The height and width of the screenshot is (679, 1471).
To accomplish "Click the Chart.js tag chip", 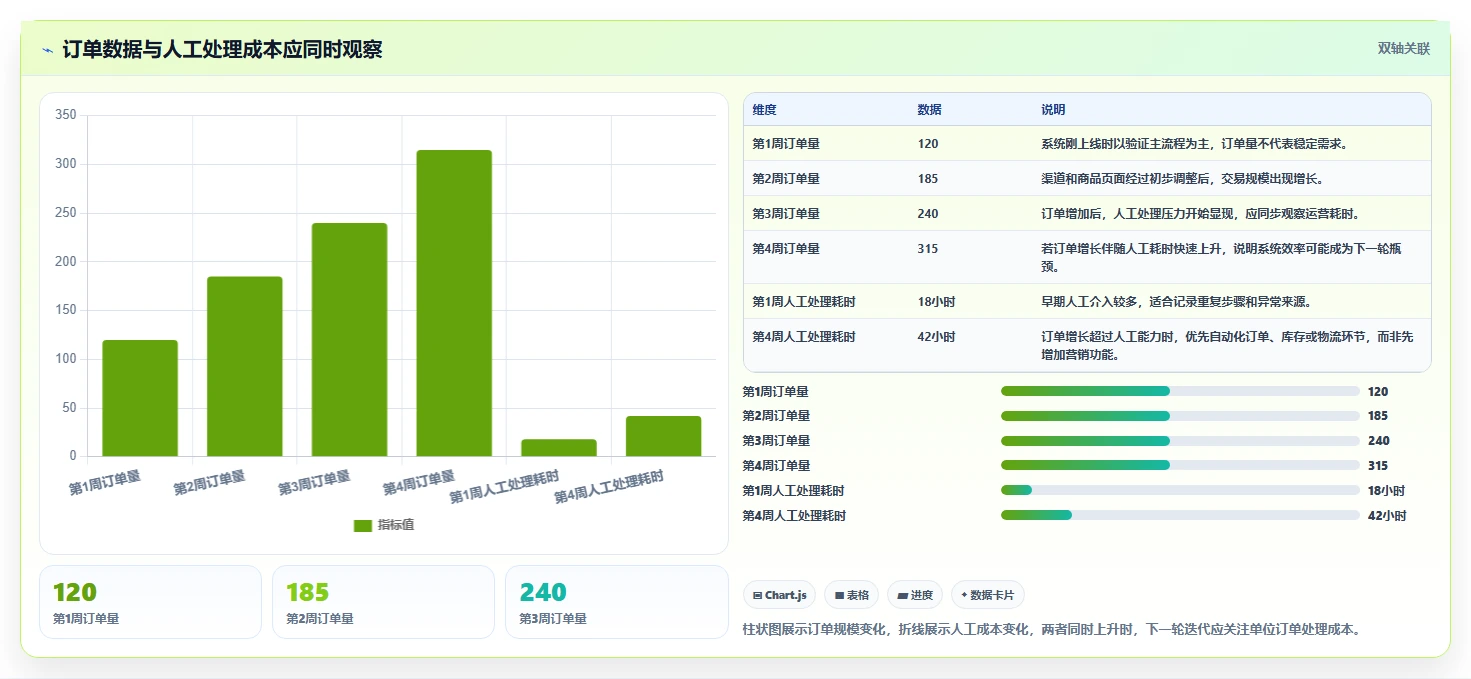I will (780, 595).
